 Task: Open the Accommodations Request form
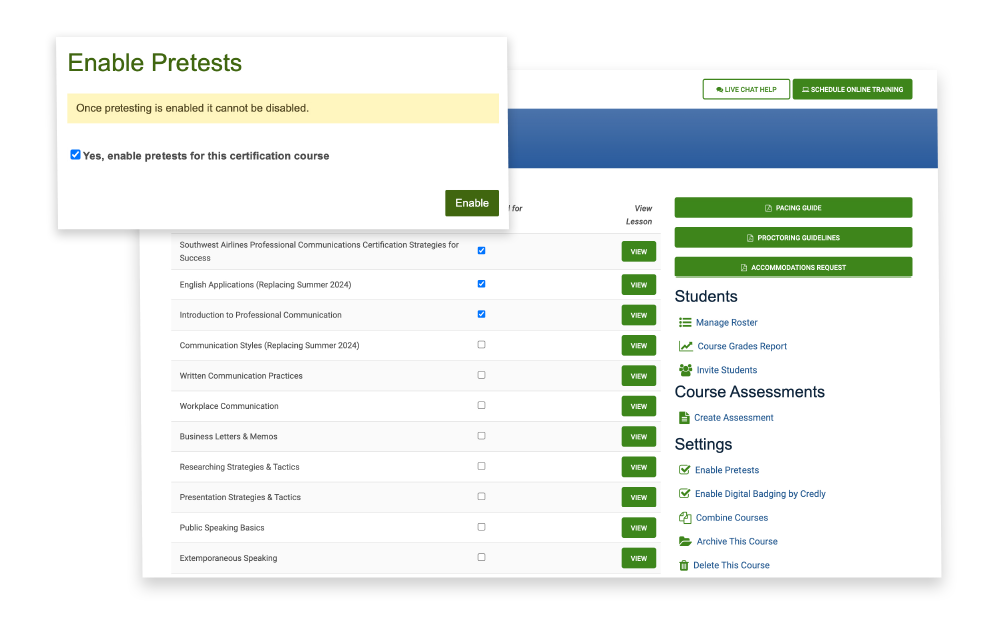click(x=793, y=267)
